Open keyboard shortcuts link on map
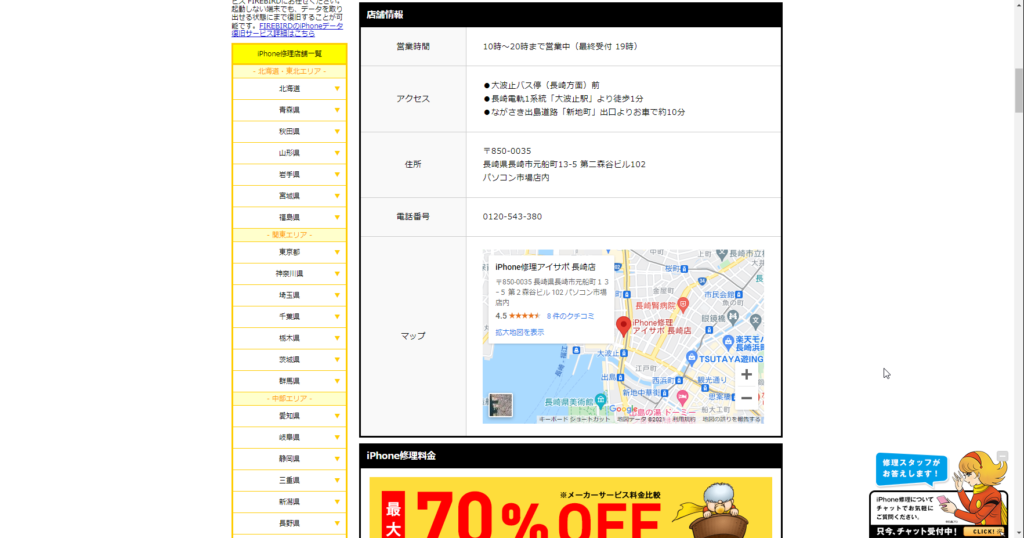The image size is (1024, 538). click(x=575, y=420)
